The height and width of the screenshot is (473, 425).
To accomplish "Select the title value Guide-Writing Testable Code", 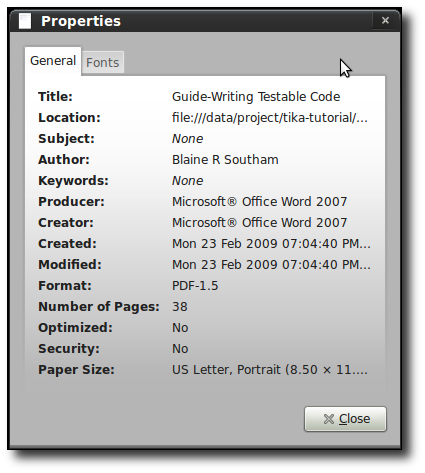I will [x=256, y=97].
